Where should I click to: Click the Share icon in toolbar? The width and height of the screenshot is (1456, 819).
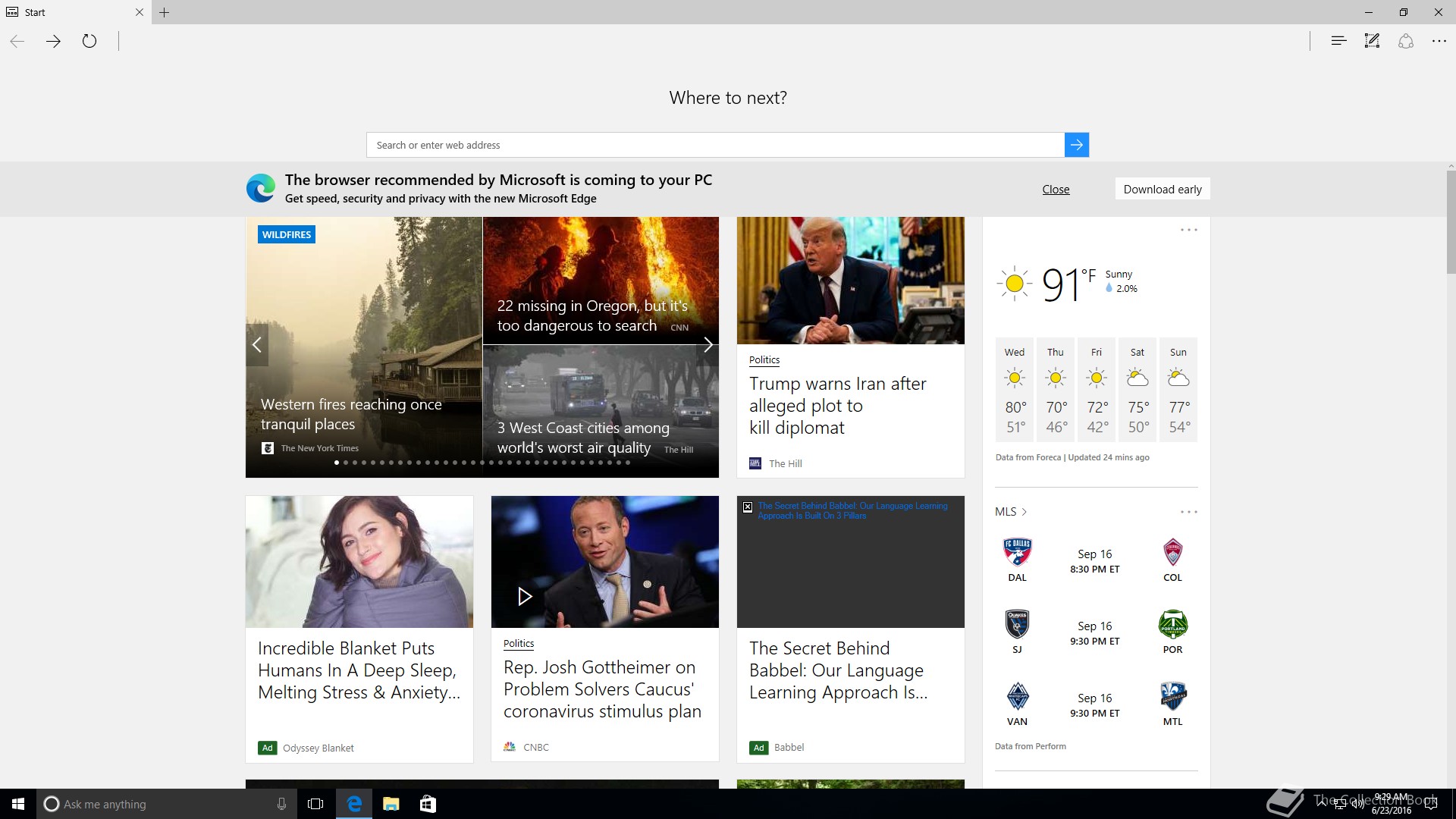tap(1405, 41)
